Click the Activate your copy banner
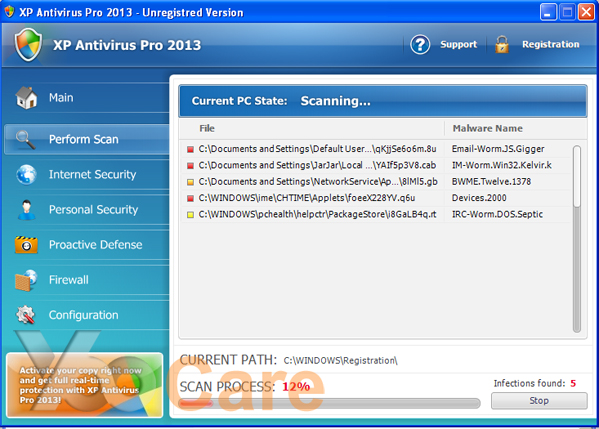 85,385
